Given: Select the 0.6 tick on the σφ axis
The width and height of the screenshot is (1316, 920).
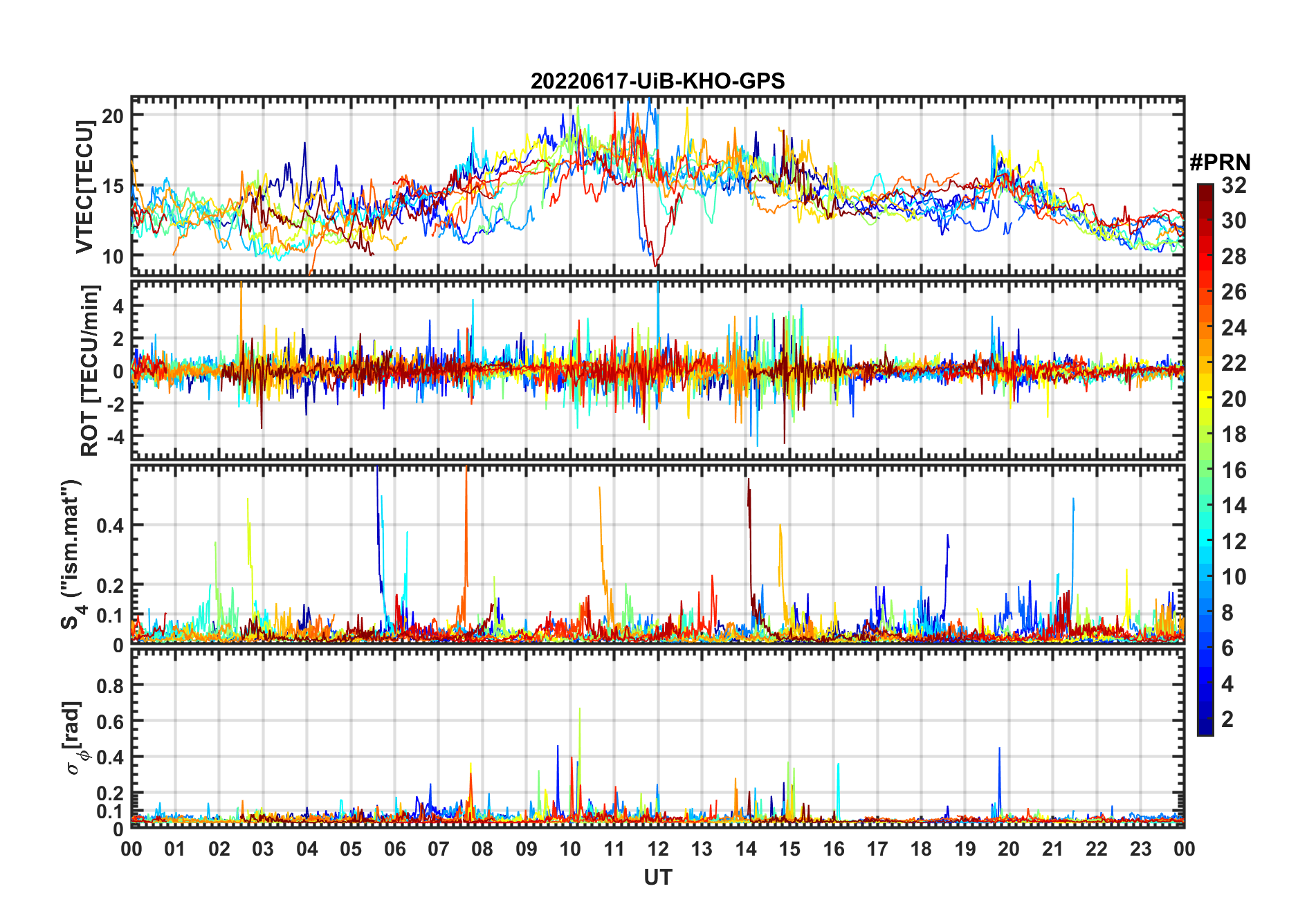Looking at the screenshot, I should [111, 721].
